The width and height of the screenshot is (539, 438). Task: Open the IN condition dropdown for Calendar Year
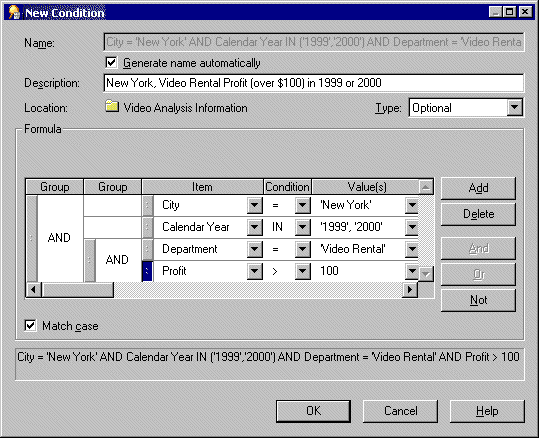pyautogui.click(x=302, y=227)
